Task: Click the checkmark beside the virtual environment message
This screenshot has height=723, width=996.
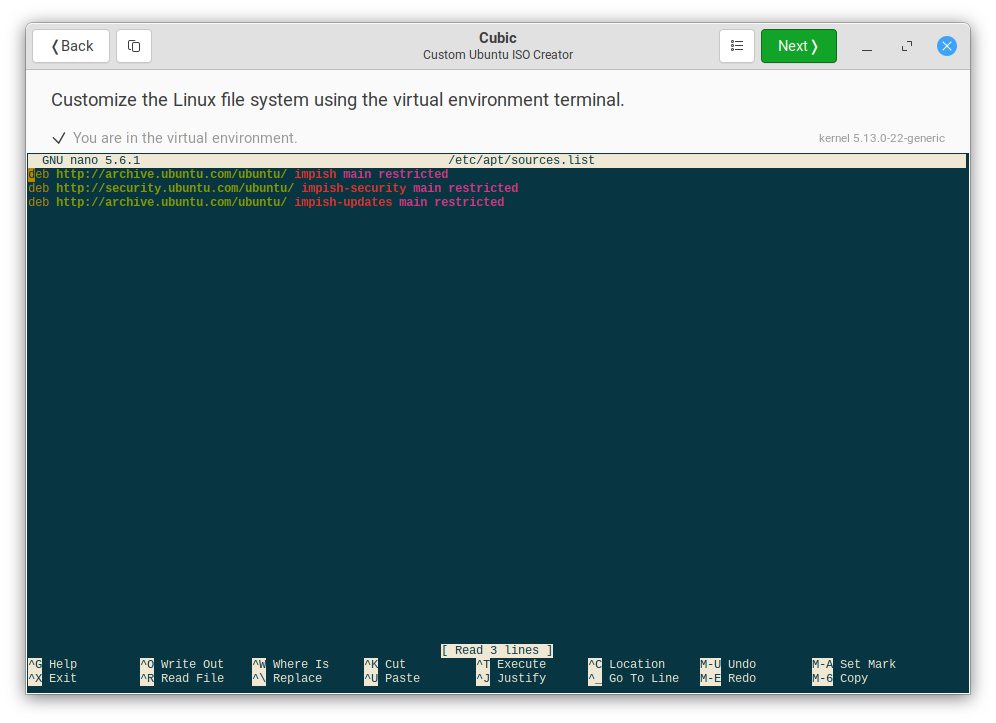Action: click(x=59, y=138)
